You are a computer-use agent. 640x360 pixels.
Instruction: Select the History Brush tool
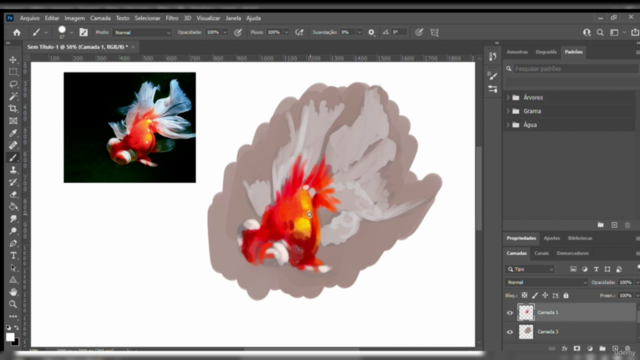13,182
